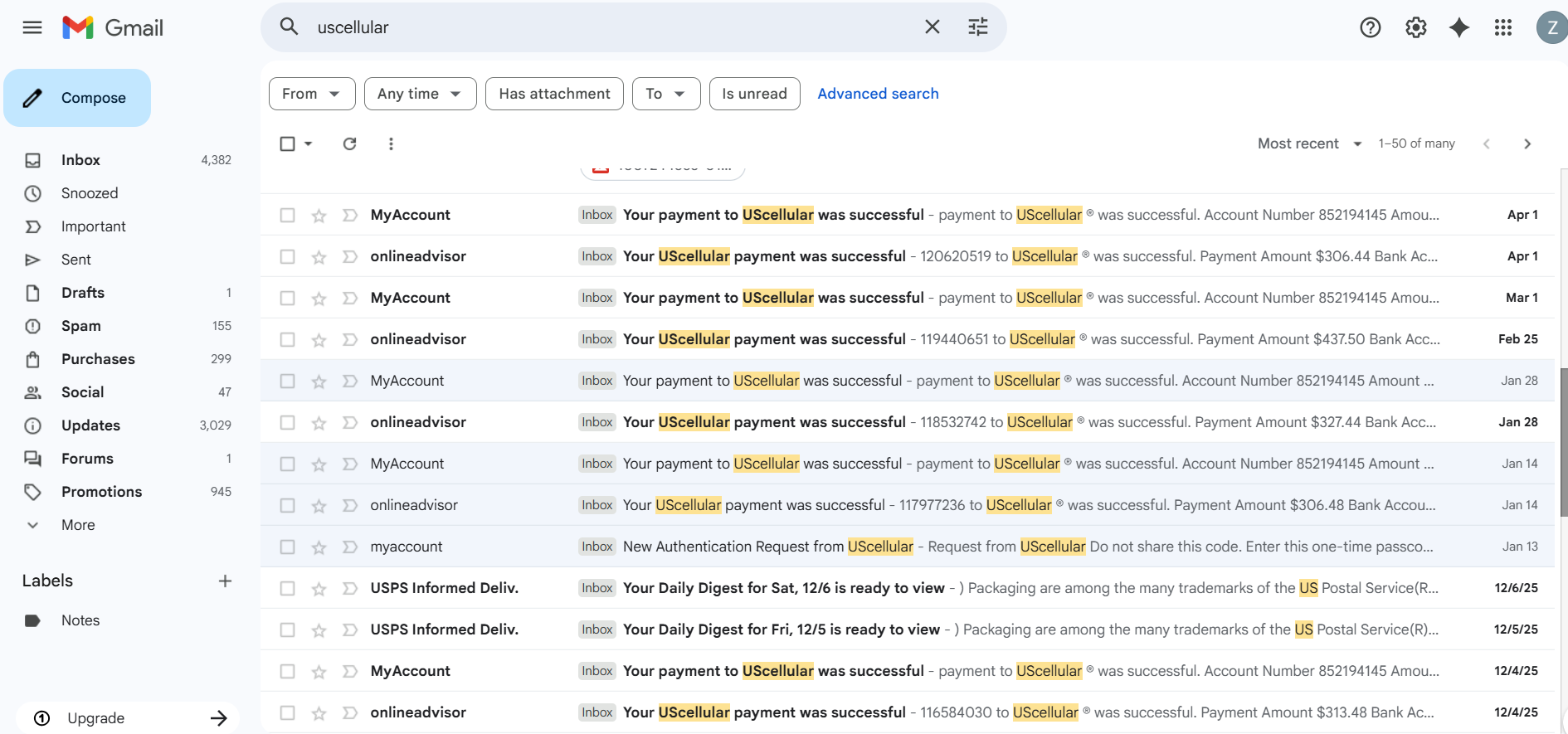Select the Jan 13 myaccount email checkbox
The height and width of the screenshot is (734, 1568).
(287, 547)
